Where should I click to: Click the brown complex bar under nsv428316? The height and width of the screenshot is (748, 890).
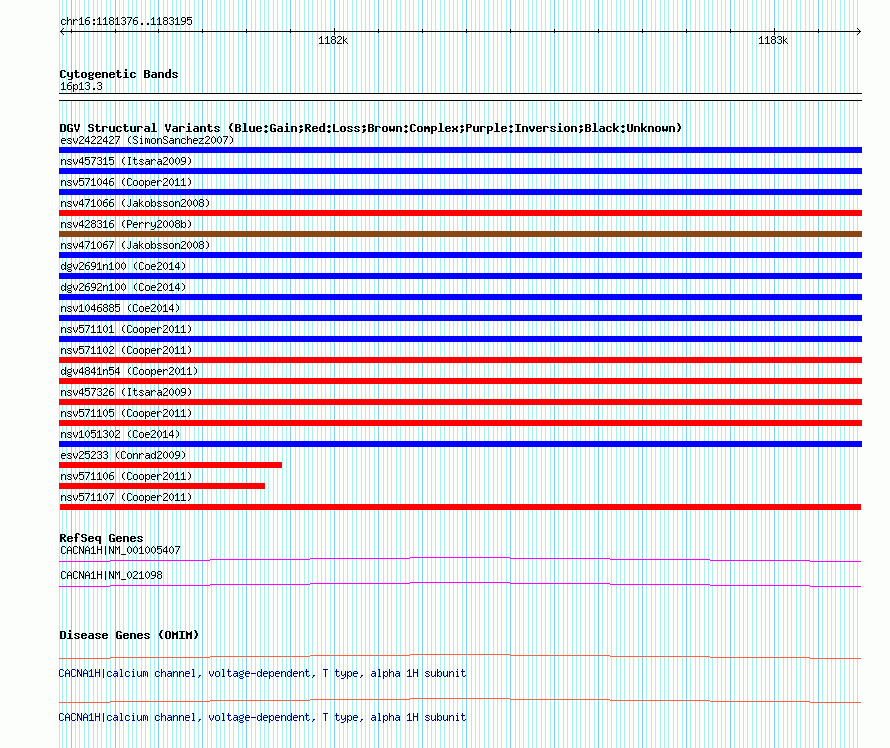460,234
